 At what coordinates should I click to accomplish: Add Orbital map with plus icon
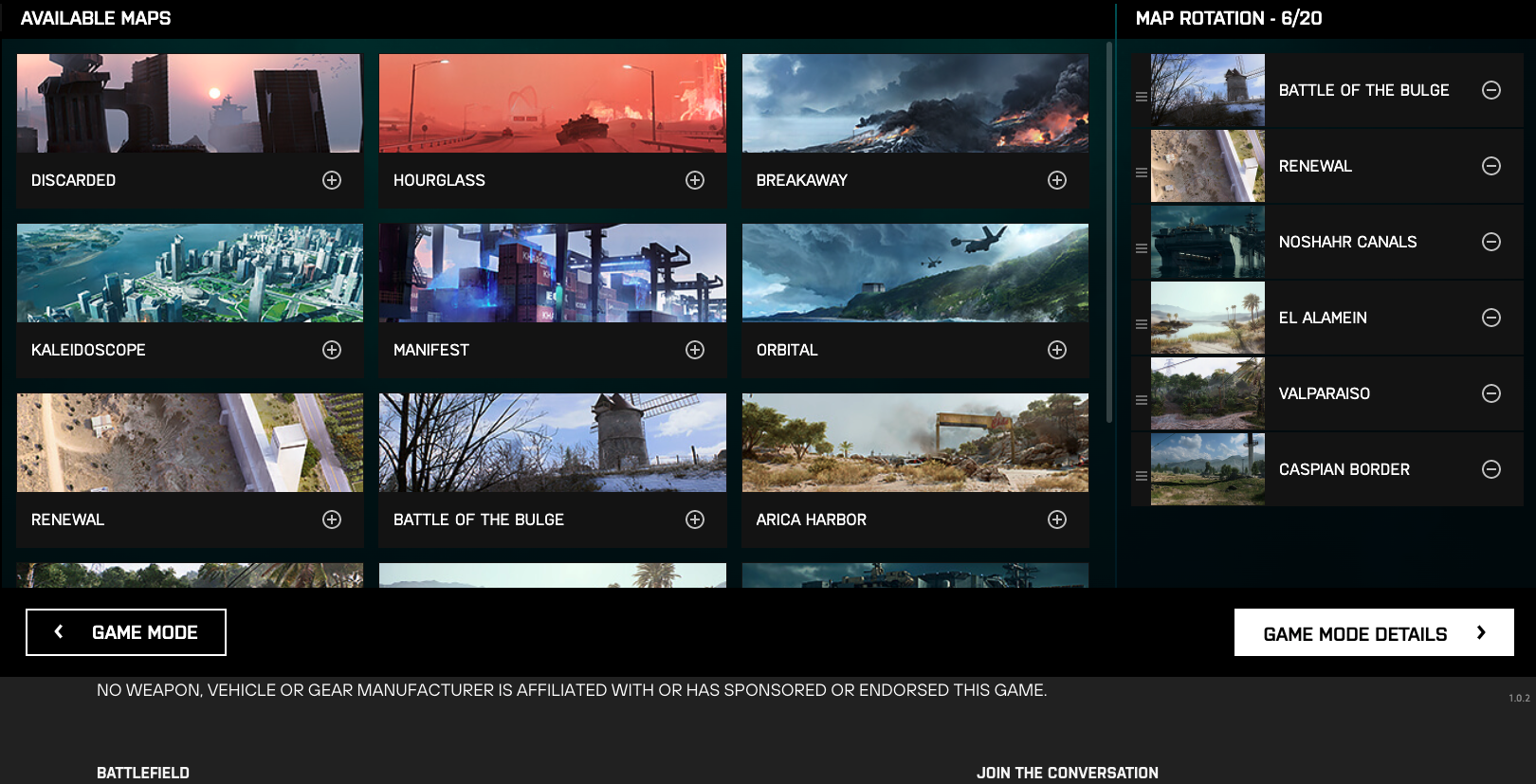[x=1057, y=350]
